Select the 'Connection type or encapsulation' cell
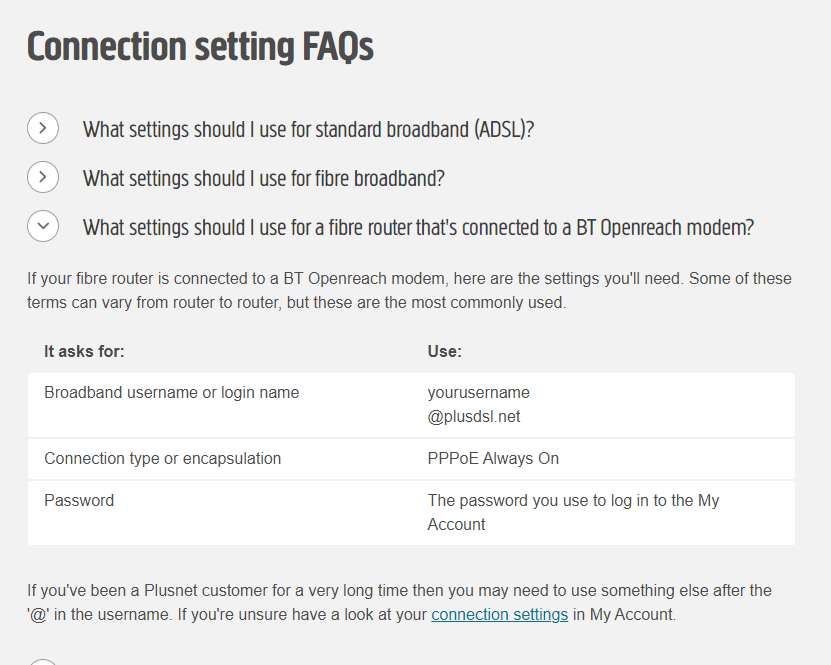831x665 pixels. click(x=162, y=459)
